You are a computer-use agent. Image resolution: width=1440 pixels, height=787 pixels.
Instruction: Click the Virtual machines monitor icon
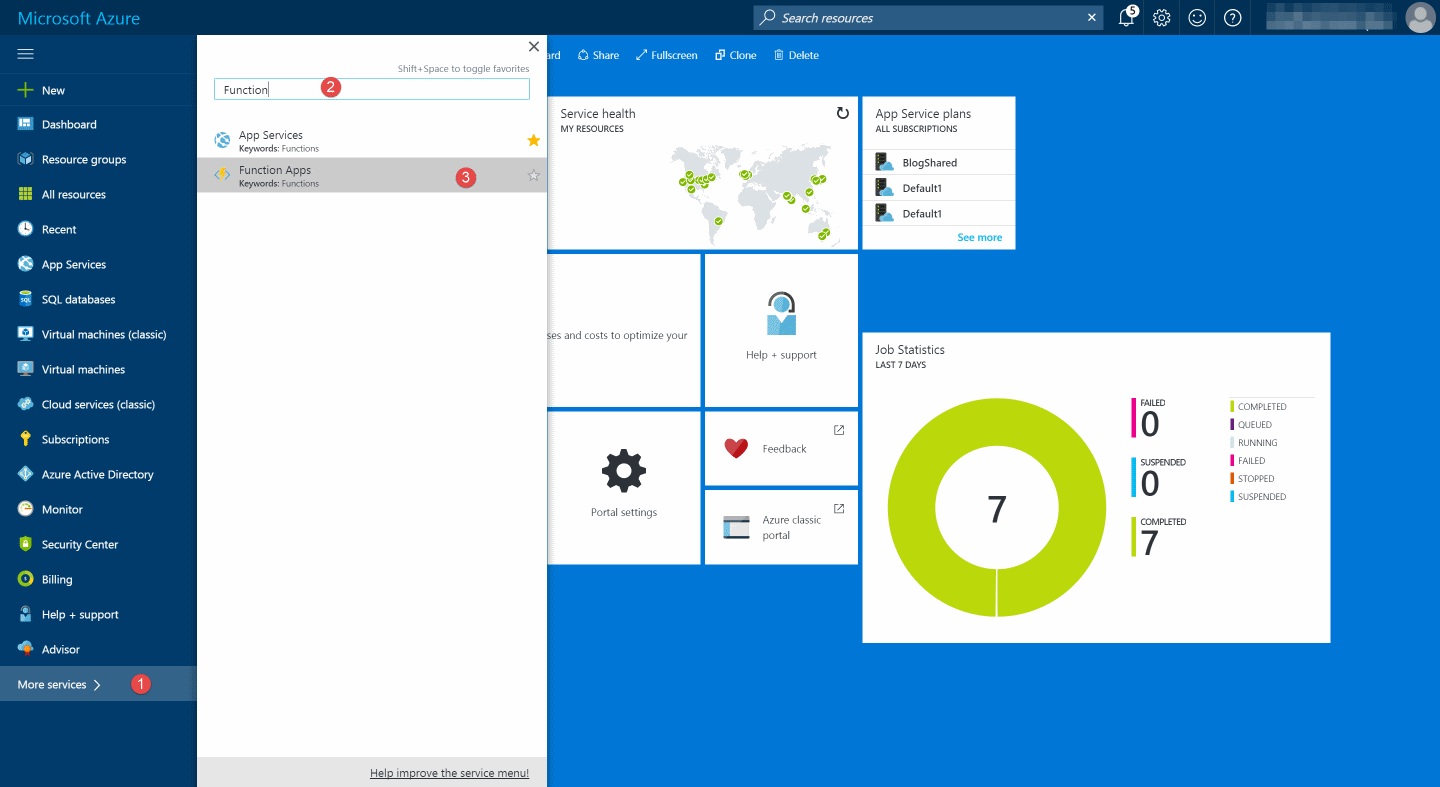26,369
